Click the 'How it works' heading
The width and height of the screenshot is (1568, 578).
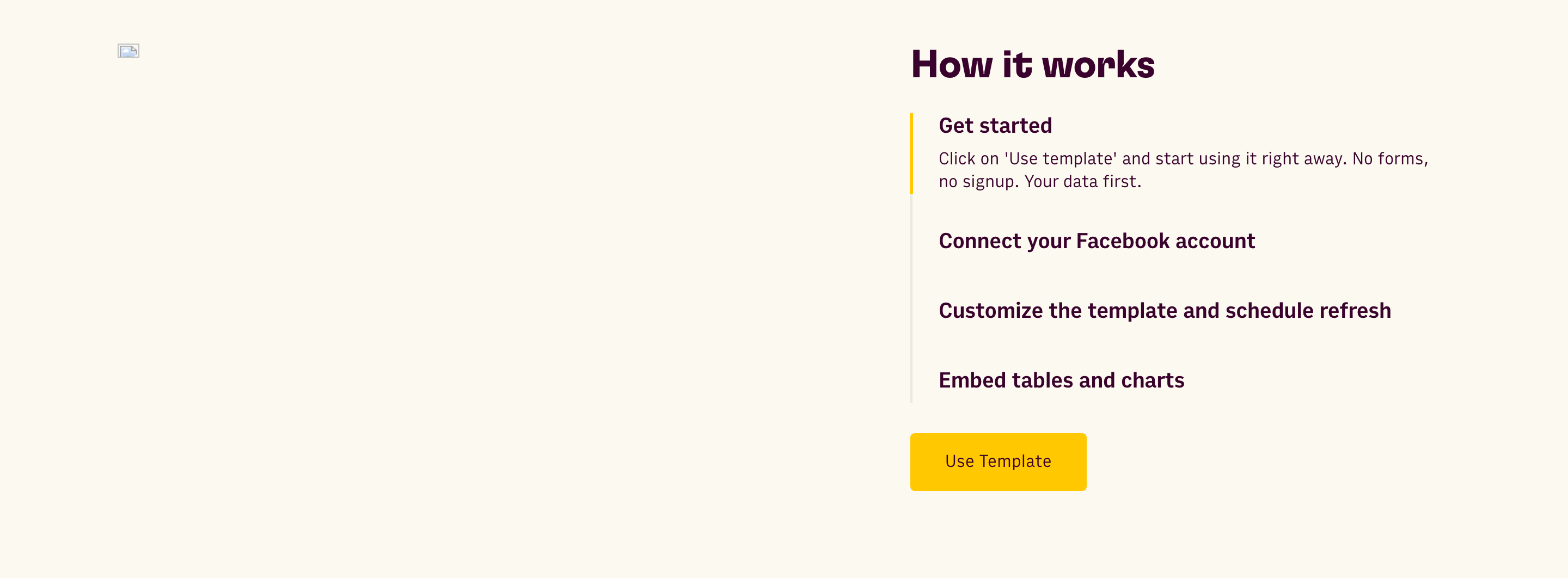click(x=1032, y=64)
